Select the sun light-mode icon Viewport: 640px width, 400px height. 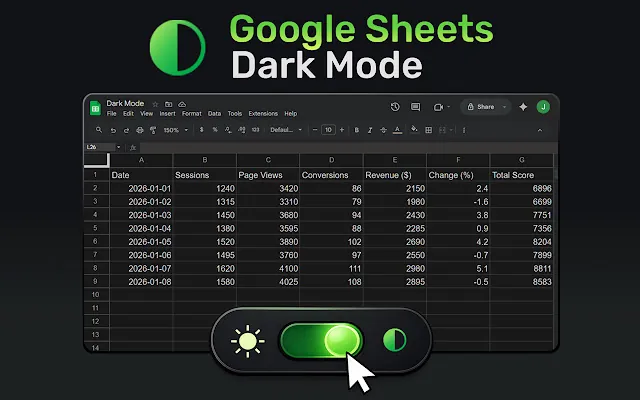click(x=247, y=341)
